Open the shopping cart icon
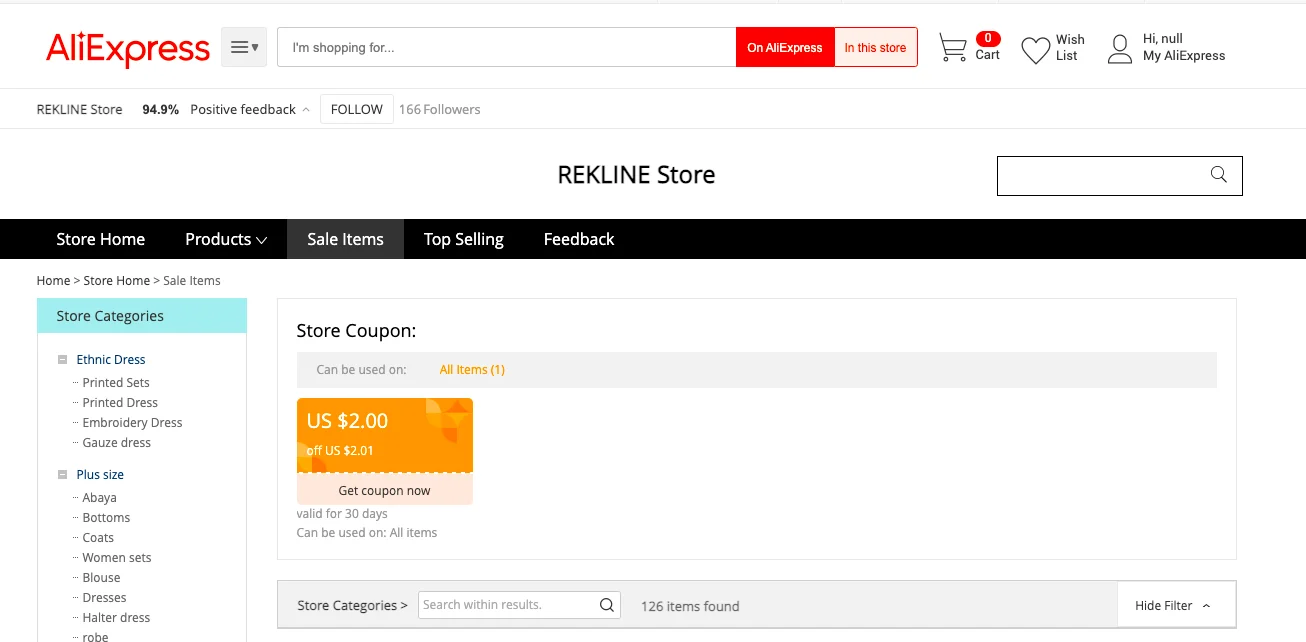 [953, 48]
